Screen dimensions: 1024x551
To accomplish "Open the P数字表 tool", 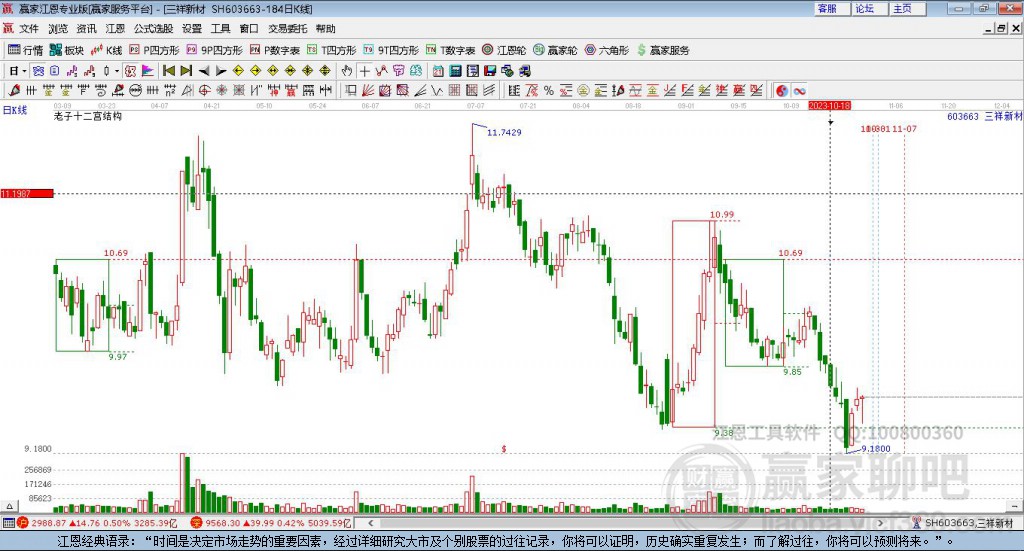I will 274,50.
